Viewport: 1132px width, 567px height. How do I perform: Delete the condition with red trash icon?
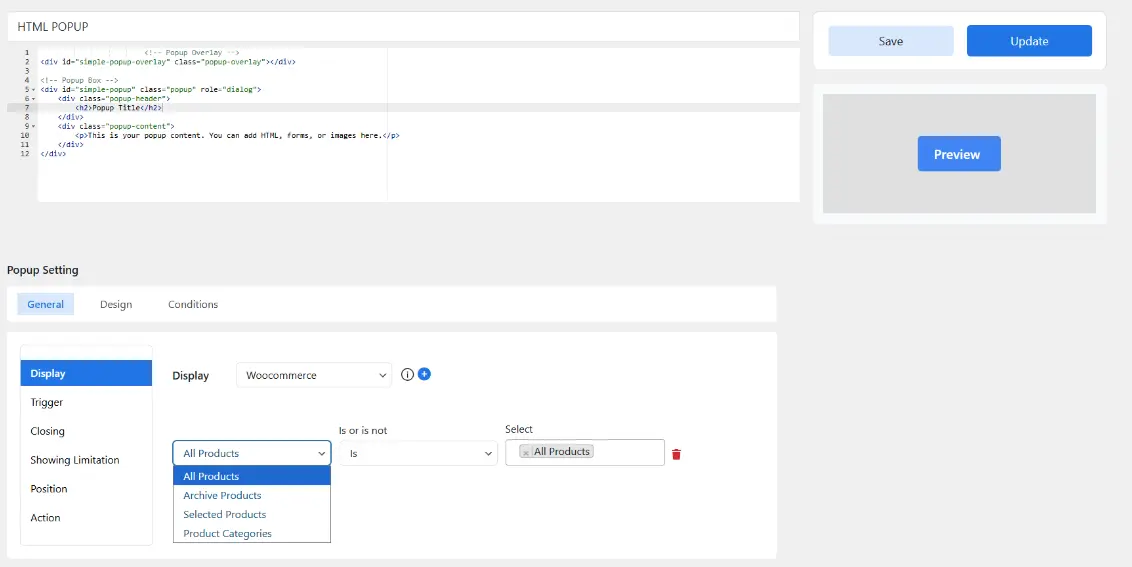[676, 454]
